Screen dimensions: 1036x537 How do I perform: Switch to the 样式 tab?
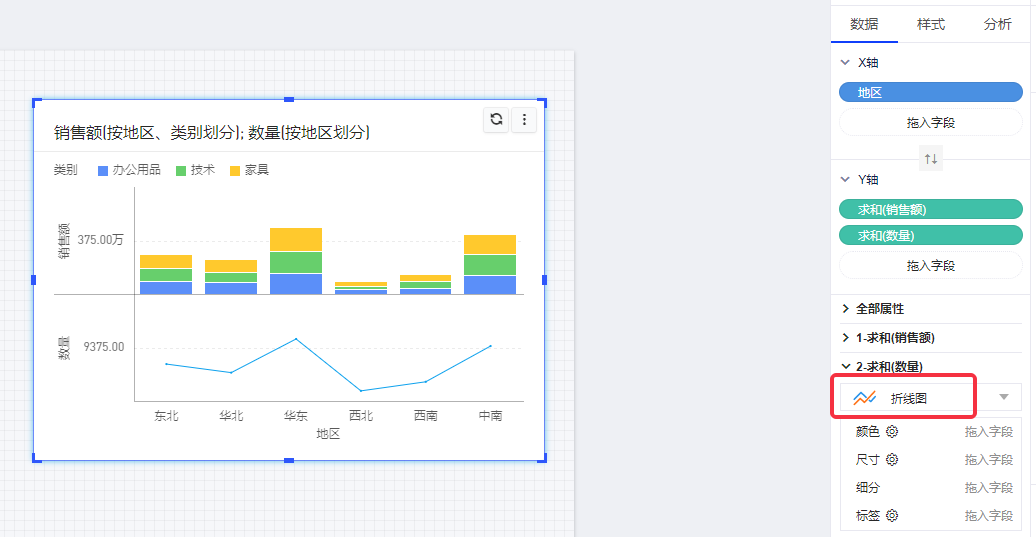pyautogui.click(x=930, y=24)
